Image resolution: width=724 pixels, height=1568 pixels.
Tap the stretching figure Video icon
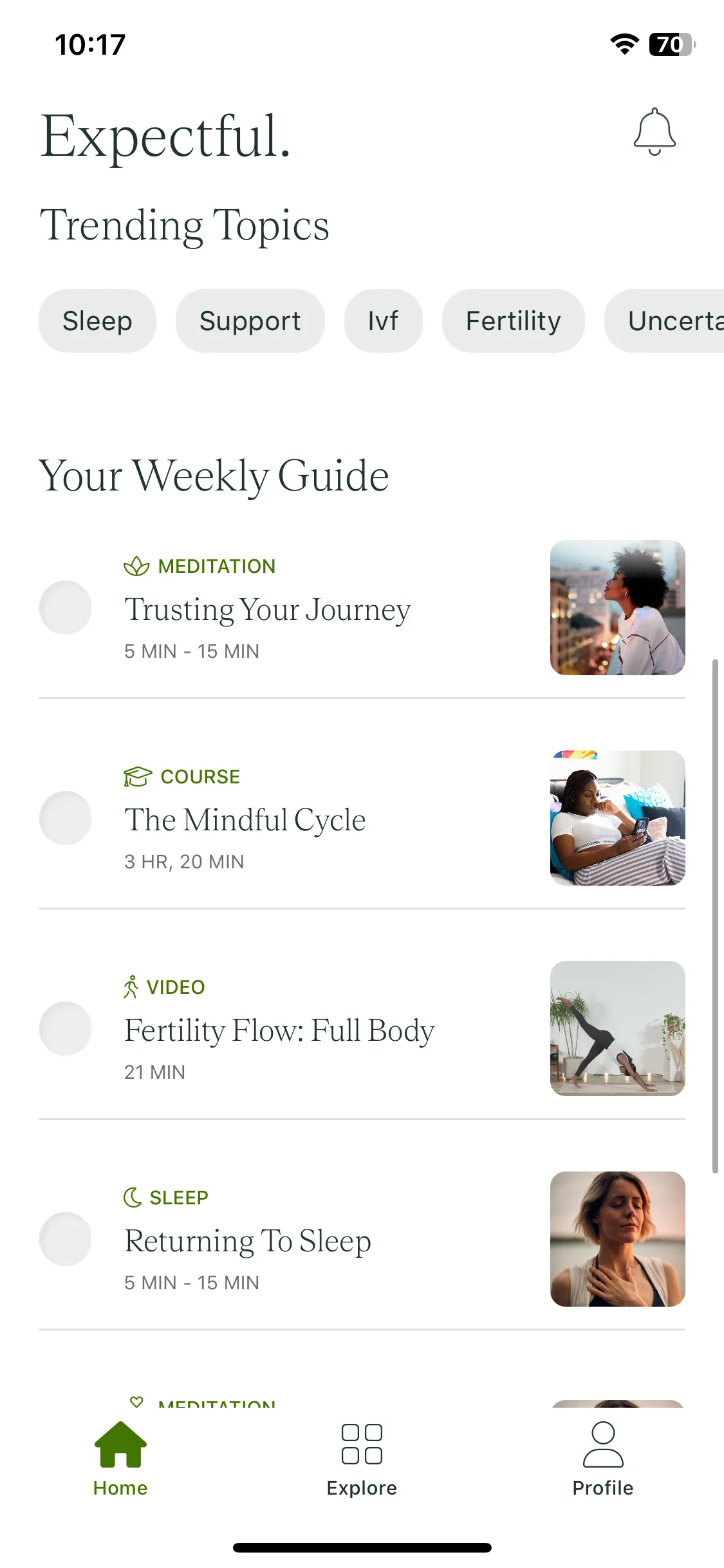coord(131,987)
